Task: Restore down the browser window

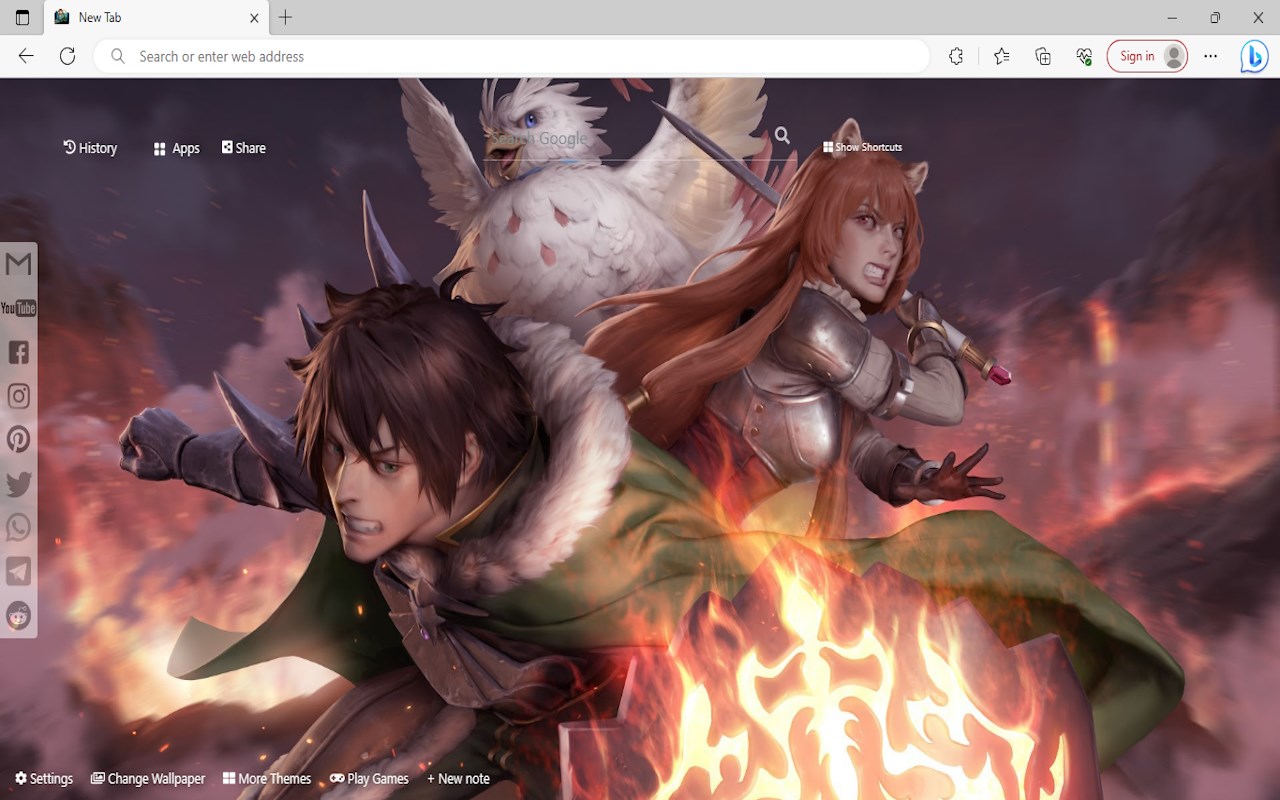Action: click(x=1215, y=18)
